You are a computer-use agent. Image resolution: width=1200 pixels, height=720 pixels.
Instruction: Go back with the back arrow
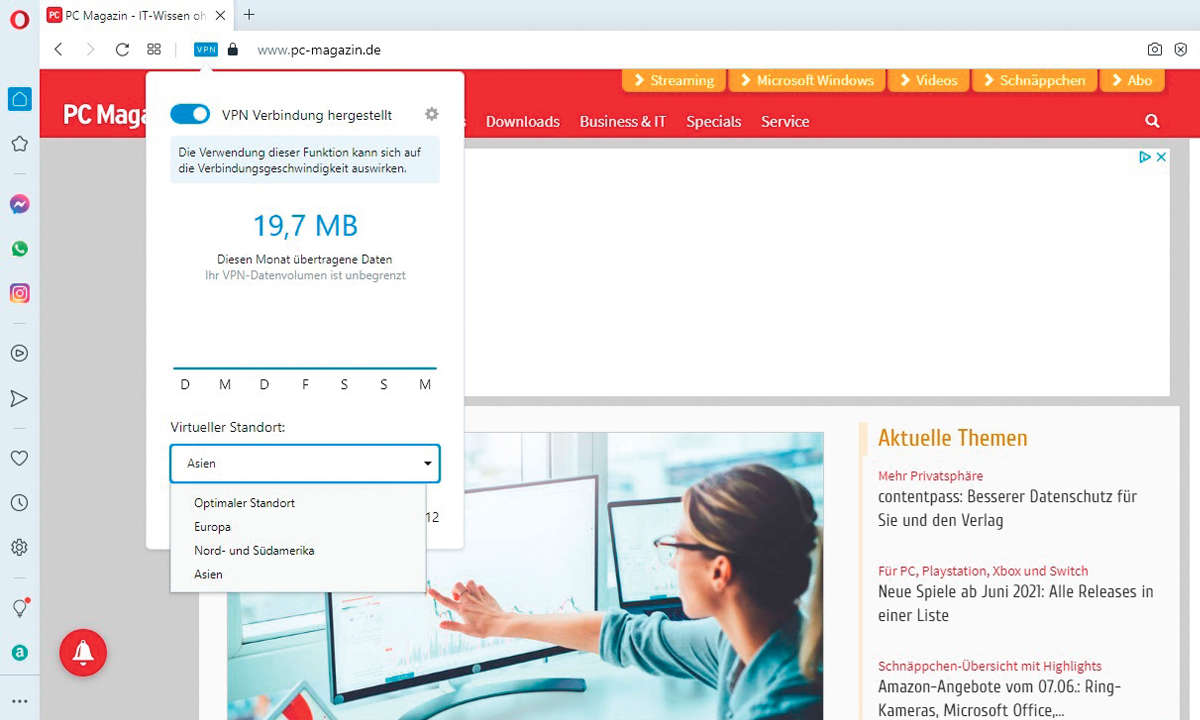58,49
